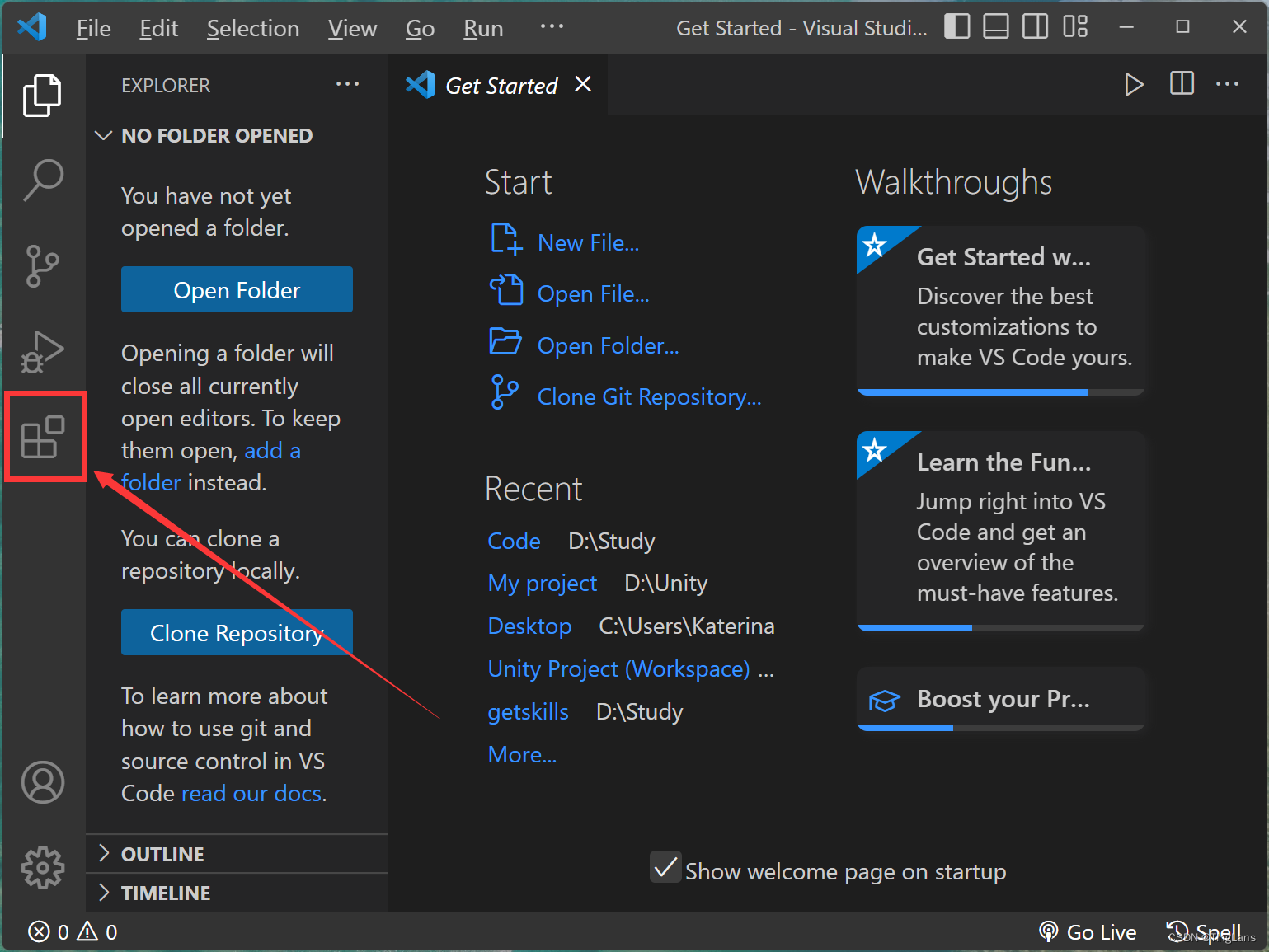Click graduation cap icon on Boost card
The width and height of the screenshot is (1269, 952).
884,701
